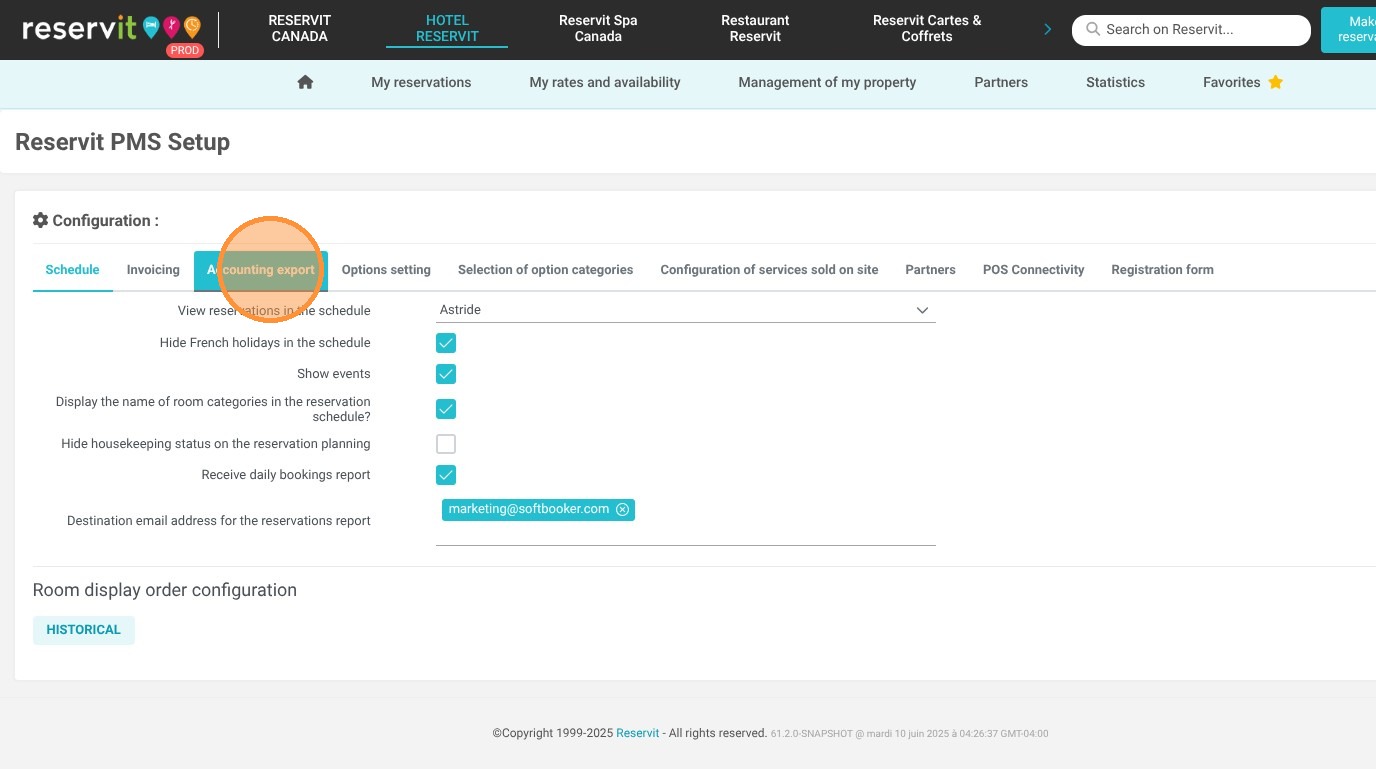The image size is (1376, 769).
Task: Open Configuration of services sold on site tab
Action: (x=769, y=270)
